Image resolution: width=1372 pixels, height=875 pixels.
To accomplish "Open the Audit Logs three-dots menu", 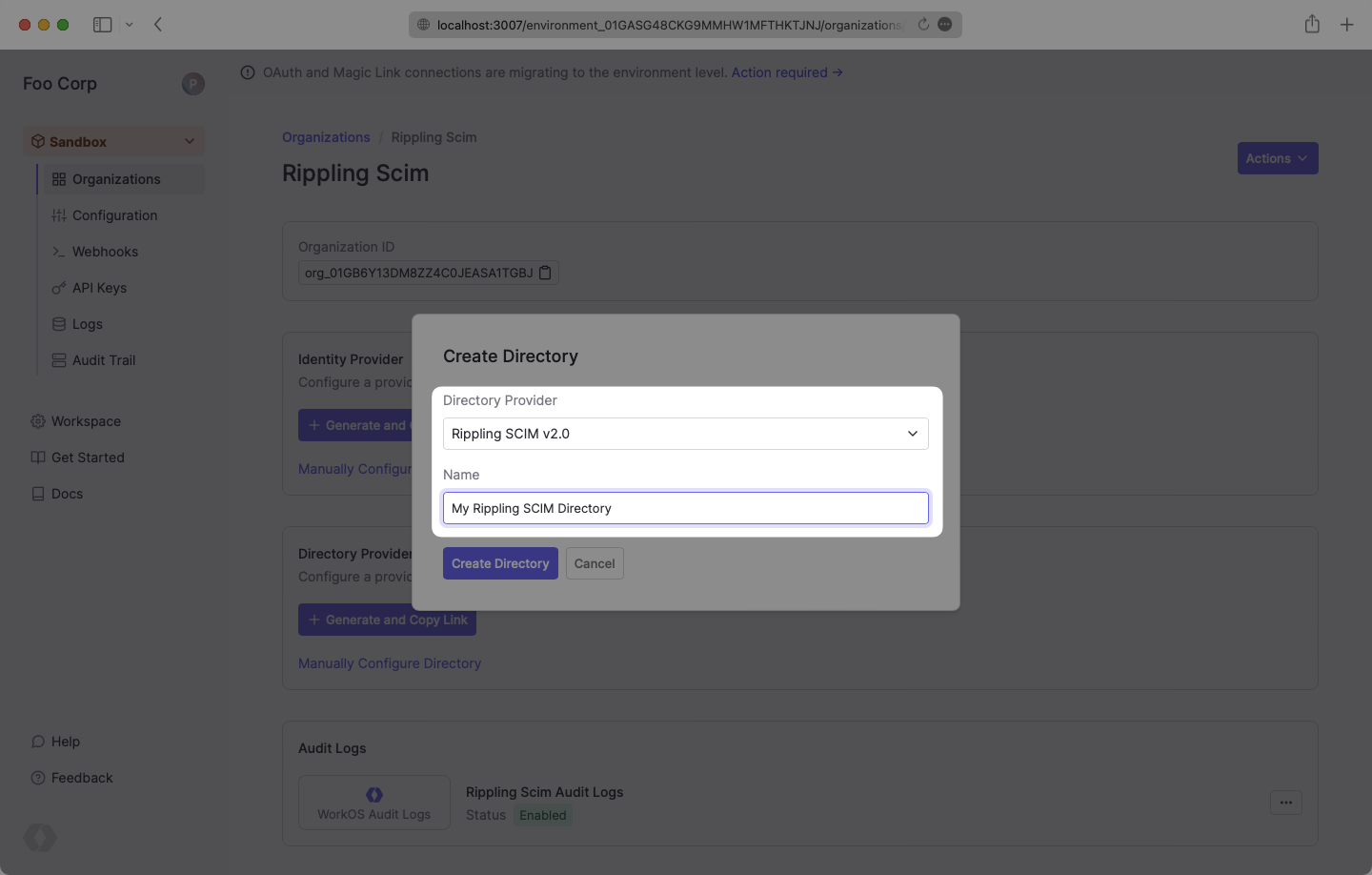I will [1285, 803].
